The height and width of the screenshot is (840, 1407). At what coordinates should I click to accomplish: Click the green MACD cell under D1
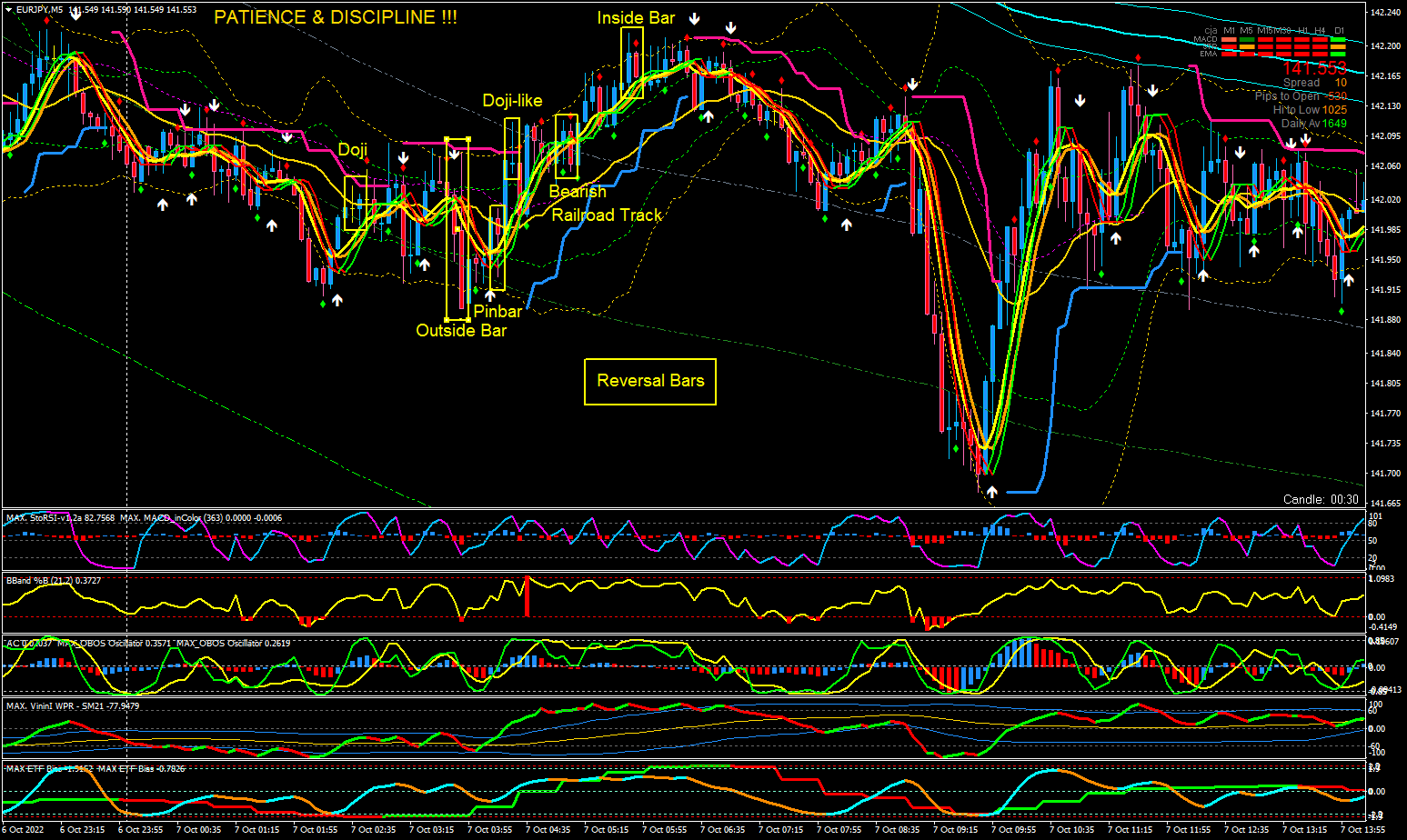[1339, 39]
